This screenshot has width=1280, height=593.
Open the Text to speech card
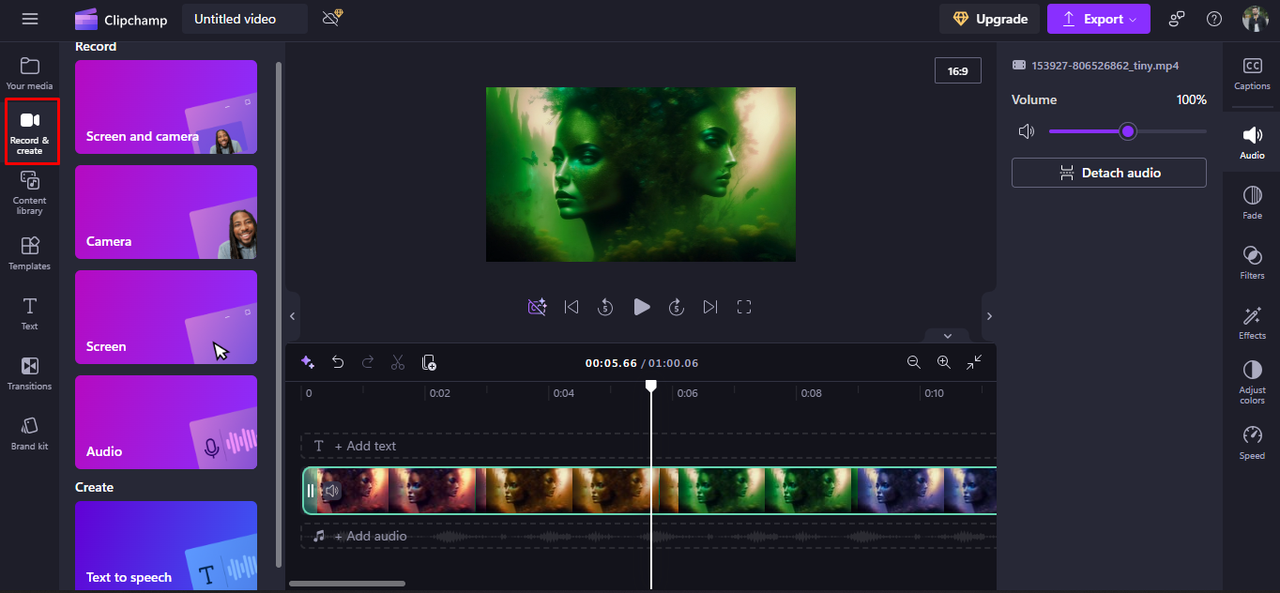[x=166, y=546]
